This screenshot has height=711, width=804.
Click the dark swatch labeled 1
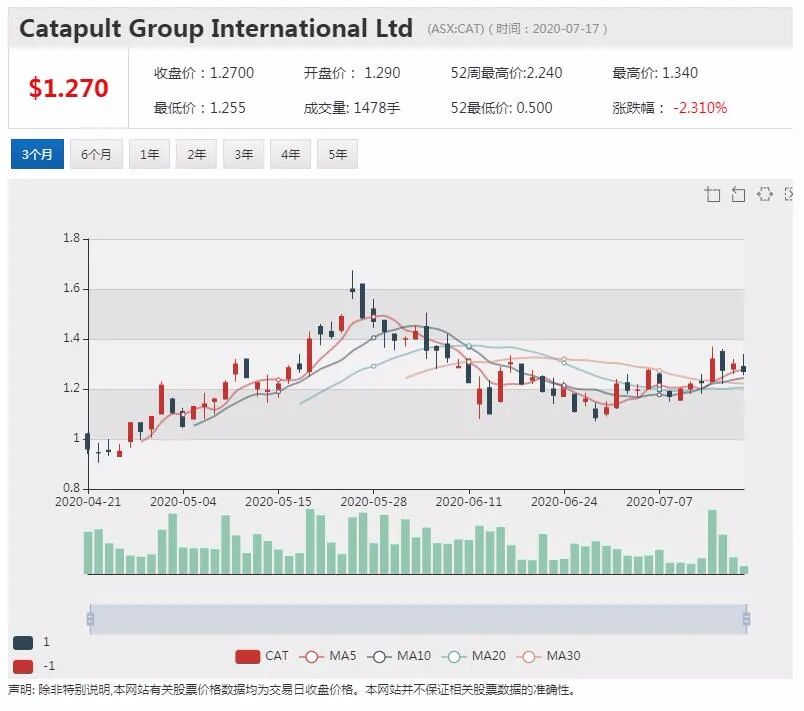[x=23, y=642]
